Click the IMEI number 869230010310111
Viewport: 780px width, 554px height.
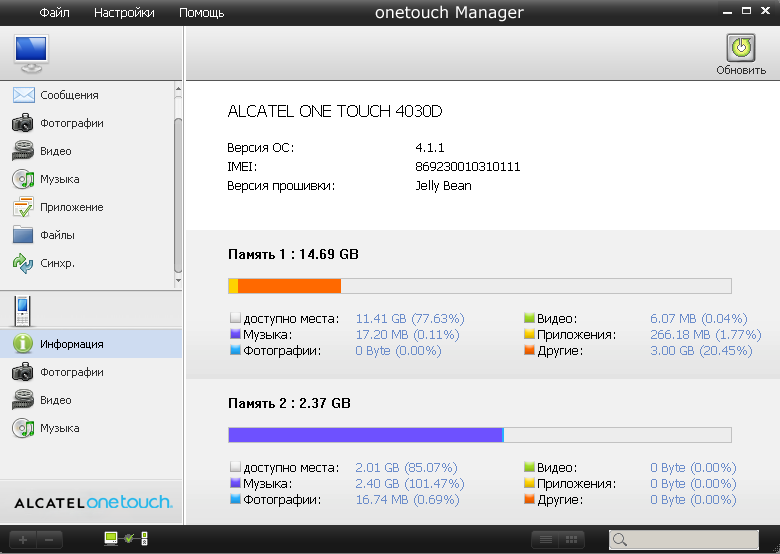[468, 167]
